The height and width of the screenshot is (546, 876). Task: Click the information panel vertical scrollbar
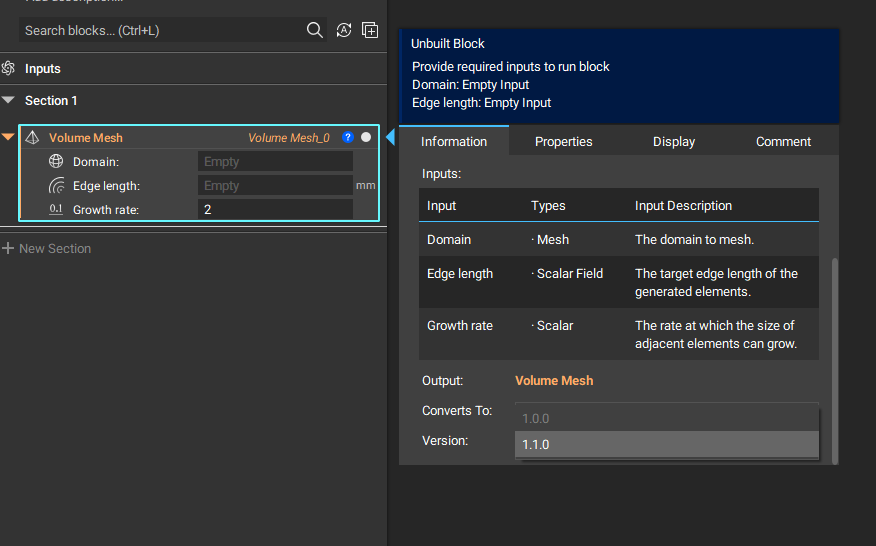pos(835,360)
